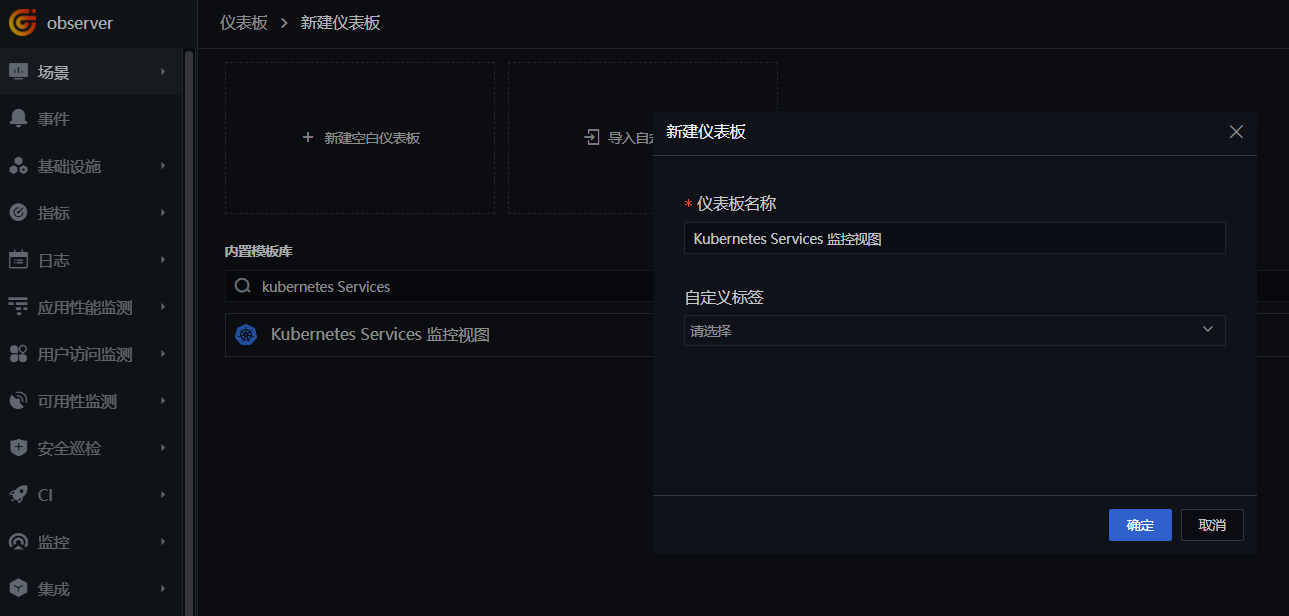Click the 取消 button

pyautogui.click(x=1212, y=525)
